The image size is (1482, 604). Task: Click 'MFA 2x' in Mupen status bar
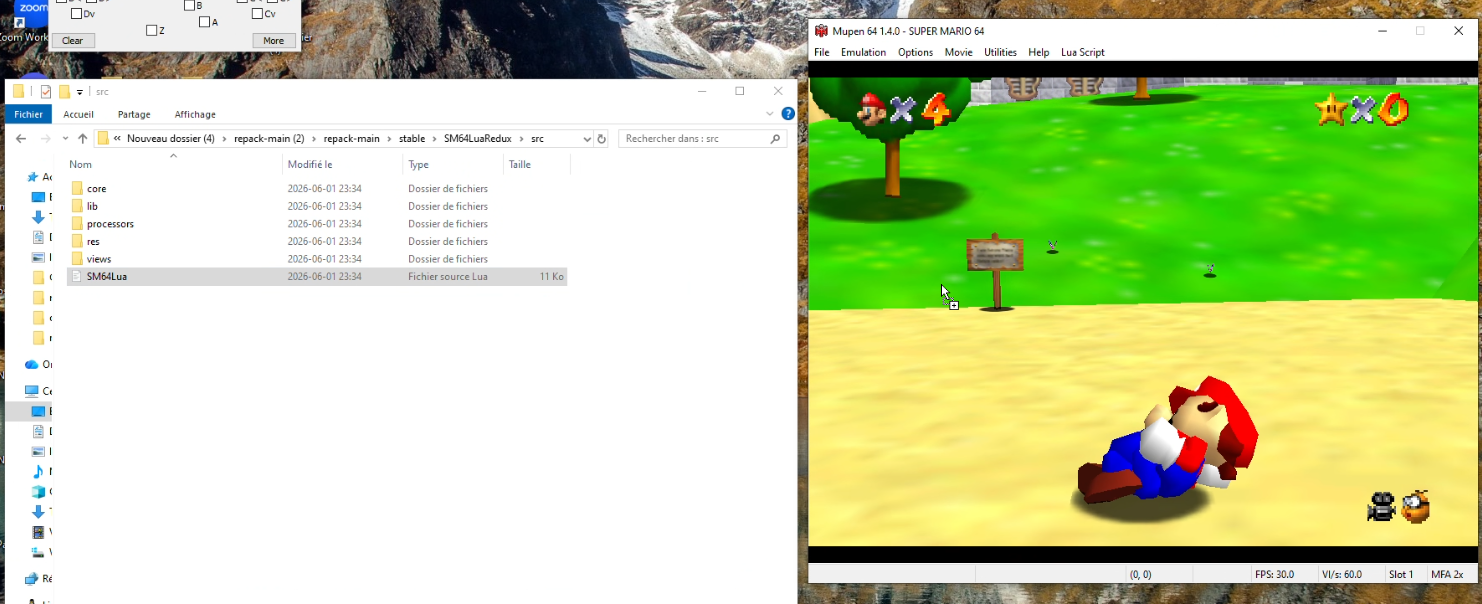click(x=1447, y=574)
